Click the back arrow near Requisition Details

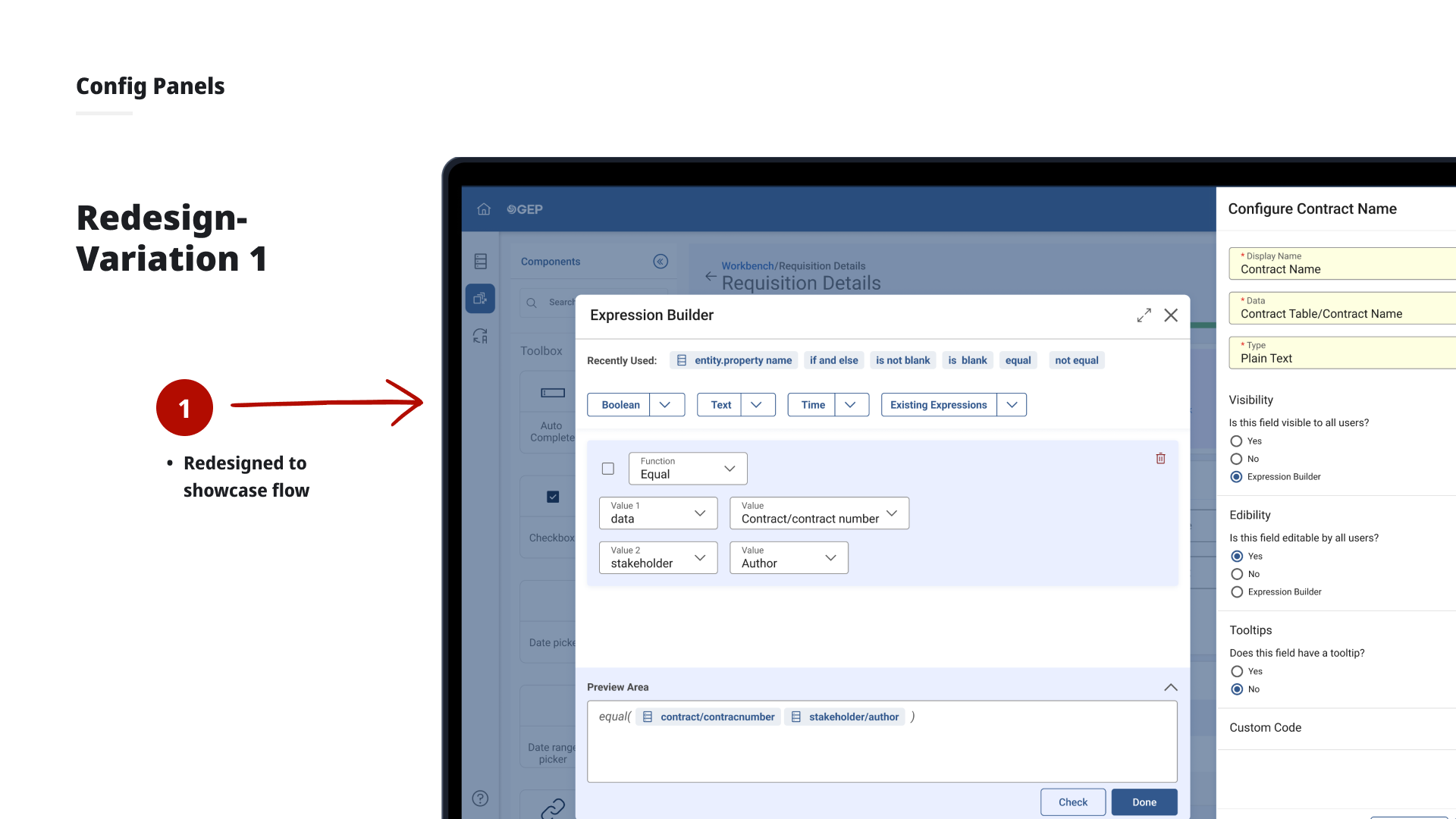[710, 276]
